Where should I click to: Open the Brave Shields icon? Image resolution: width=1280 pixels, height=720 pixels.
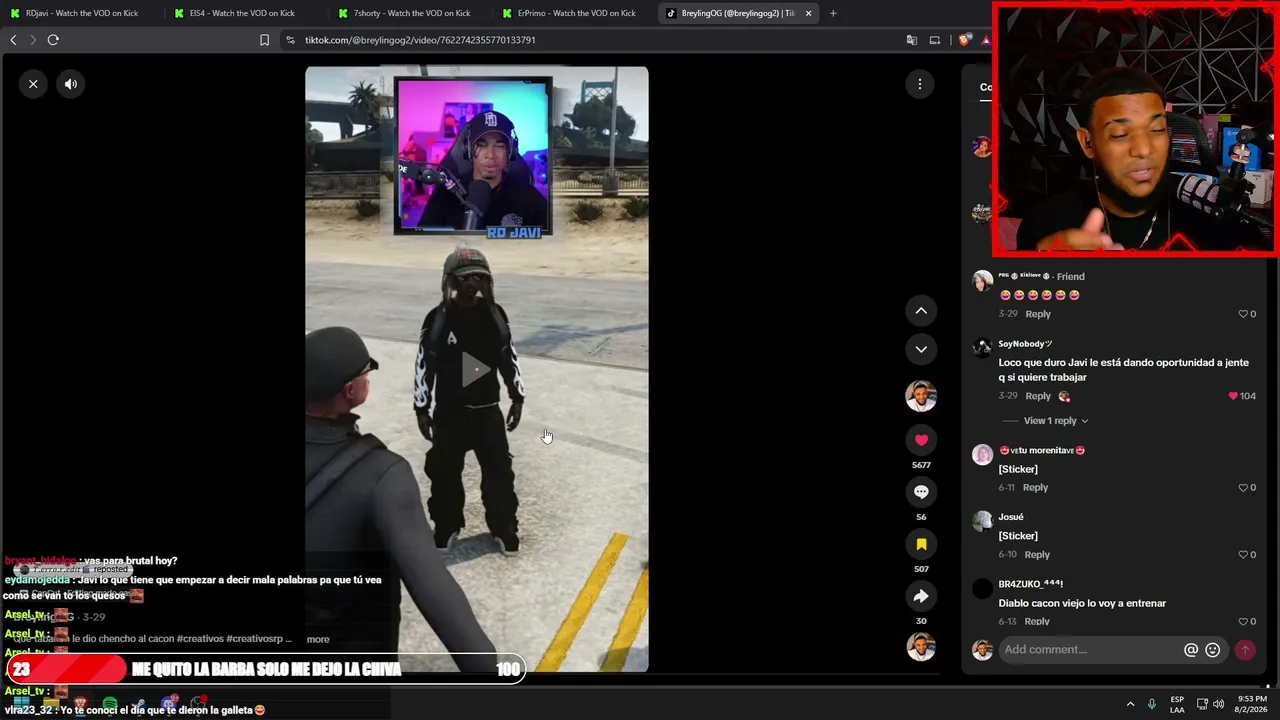click(x=964, y=40)
